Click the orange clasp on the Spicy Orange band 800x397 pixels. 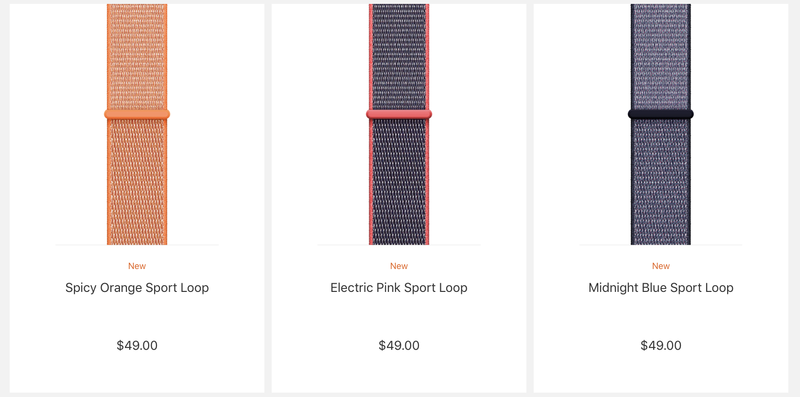point(137,114)
